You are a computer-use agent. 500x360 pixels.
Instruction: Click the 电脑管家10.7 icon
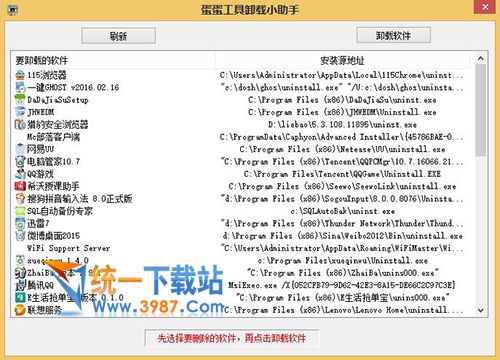[x=20, y=162]
